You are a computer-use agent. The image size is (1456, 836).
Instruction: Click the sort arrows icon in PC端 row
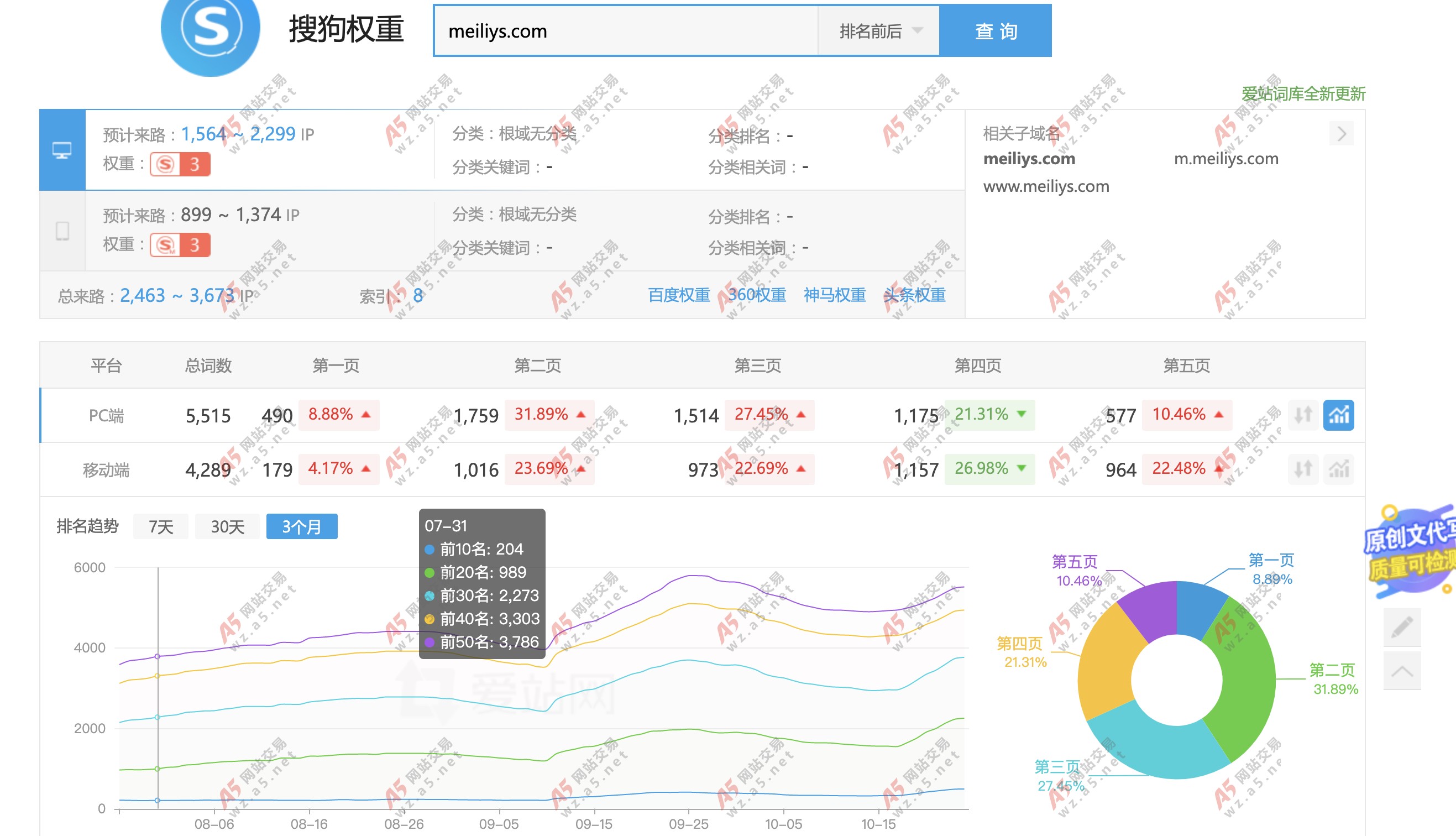1303,415
